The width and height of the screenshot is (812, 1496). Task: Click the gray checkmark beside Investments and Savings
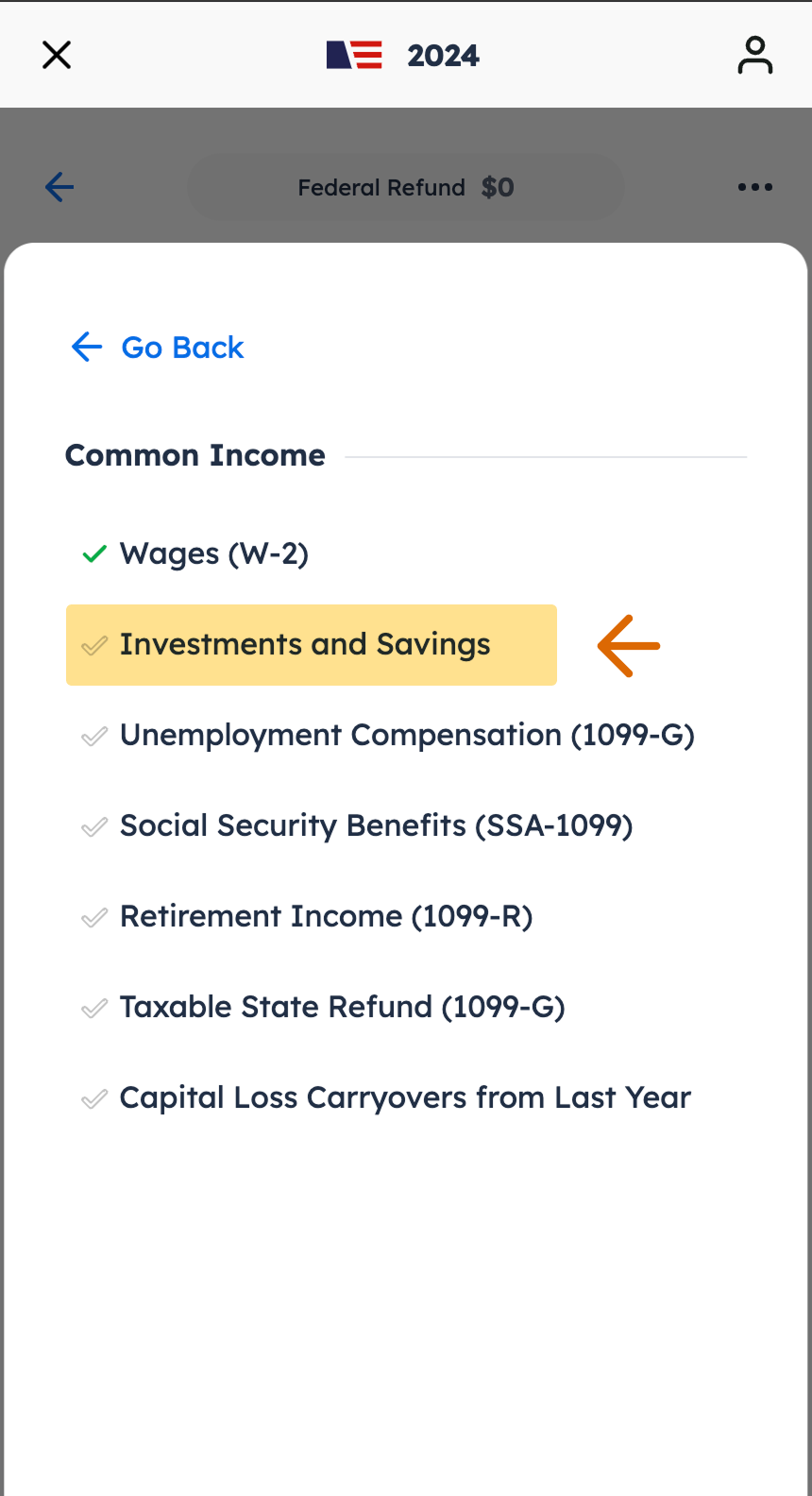point(93,646)
